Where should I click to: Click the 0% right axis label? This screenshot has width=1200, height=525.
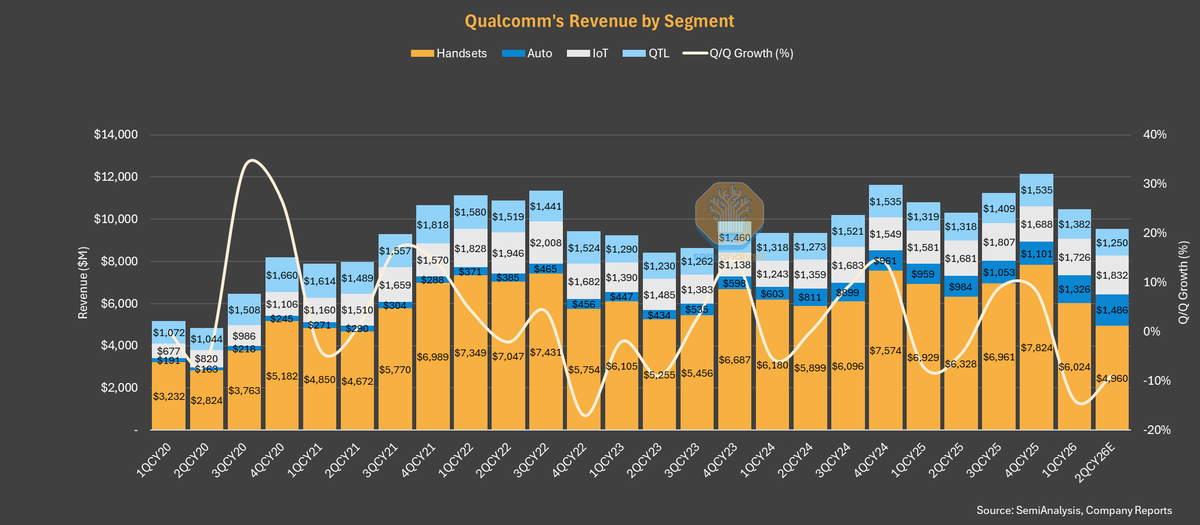coord(1150,332)
